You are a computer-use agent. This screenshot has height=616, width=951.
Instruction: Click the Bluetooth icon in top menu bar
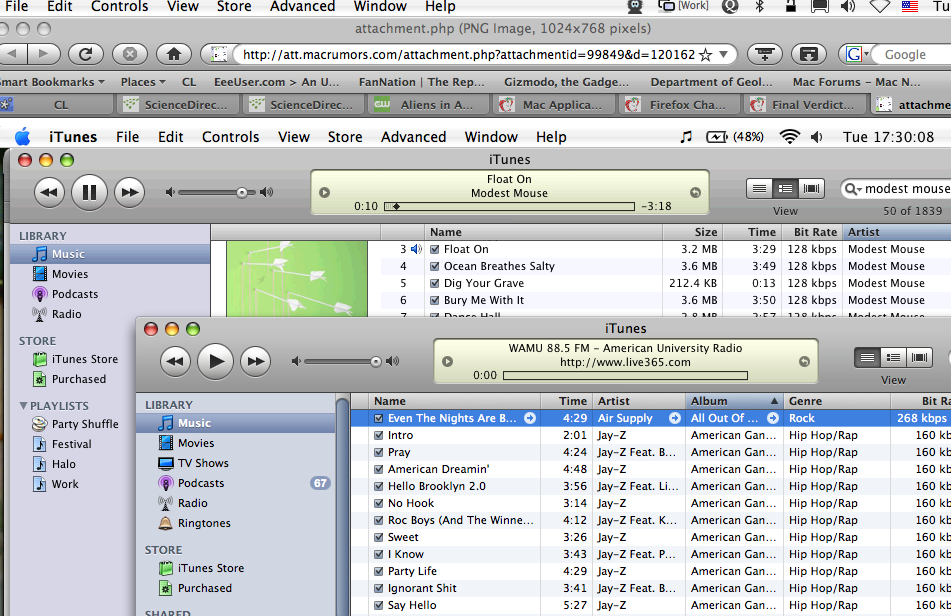tap(759, 7)
